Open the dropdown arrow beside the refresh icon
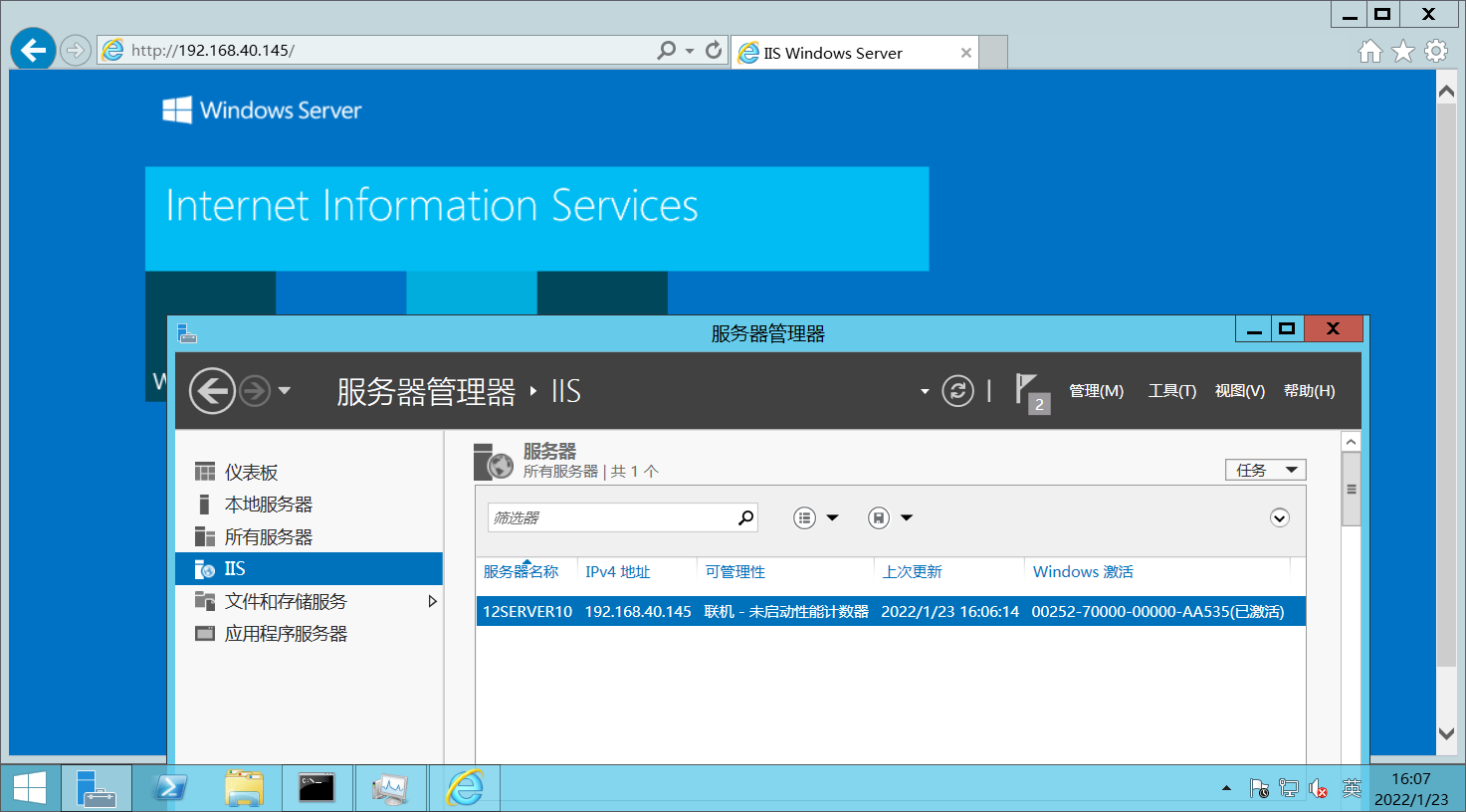The image size is (1466, 812). (x=925, y=391)
